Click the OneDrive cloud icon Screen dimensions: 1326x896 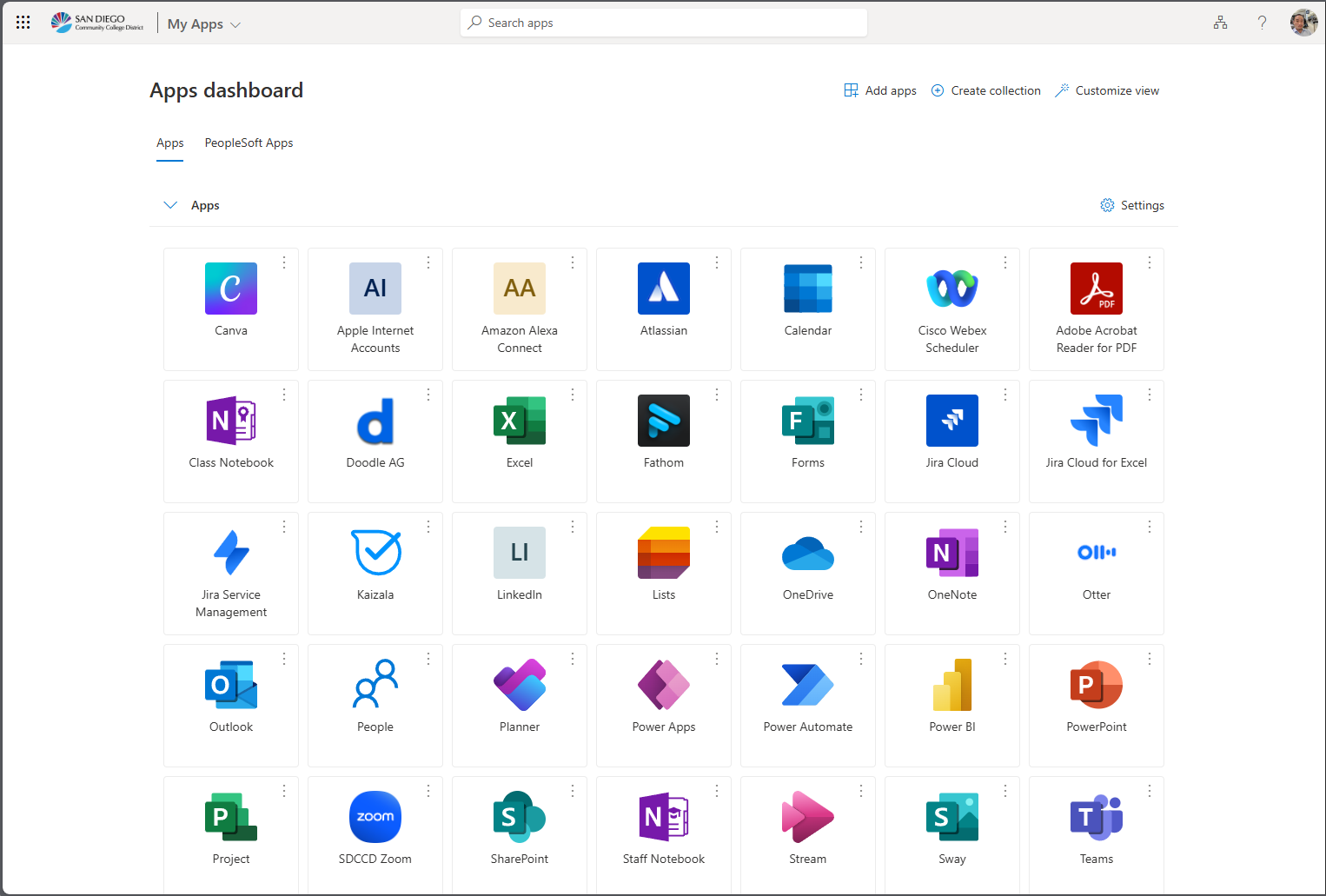(x=808, y=553)
